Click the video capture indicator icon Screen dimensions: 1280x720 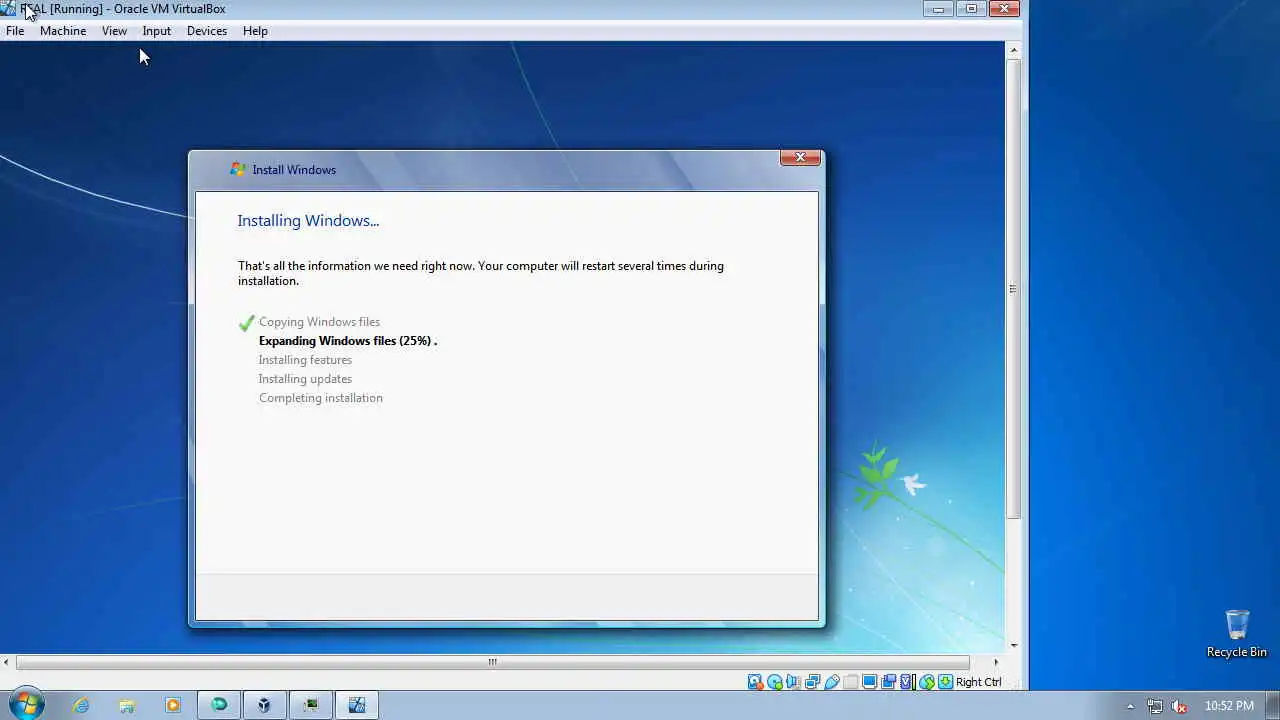click(x=888, y=682)
